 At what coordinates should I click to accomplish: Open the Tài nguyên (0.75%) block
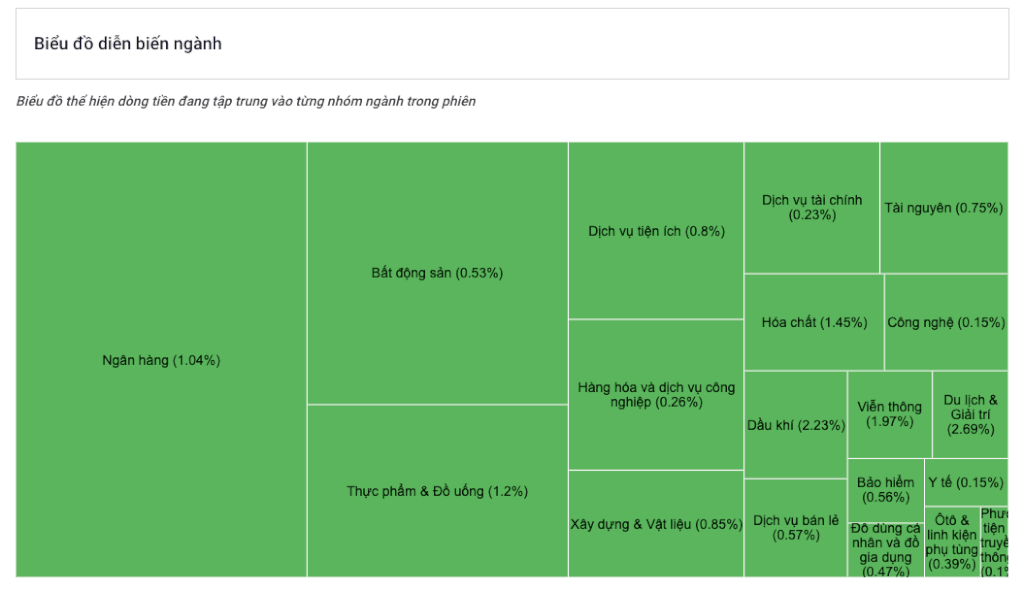tap(944, 208)
